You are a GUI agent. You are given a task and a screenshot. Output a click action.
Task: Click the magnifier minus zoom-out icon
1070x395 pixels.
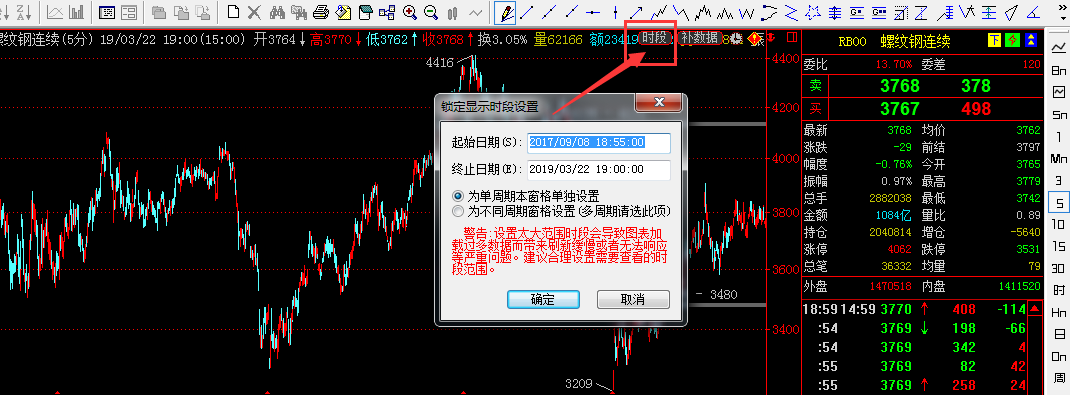click(x=431, y=12)
